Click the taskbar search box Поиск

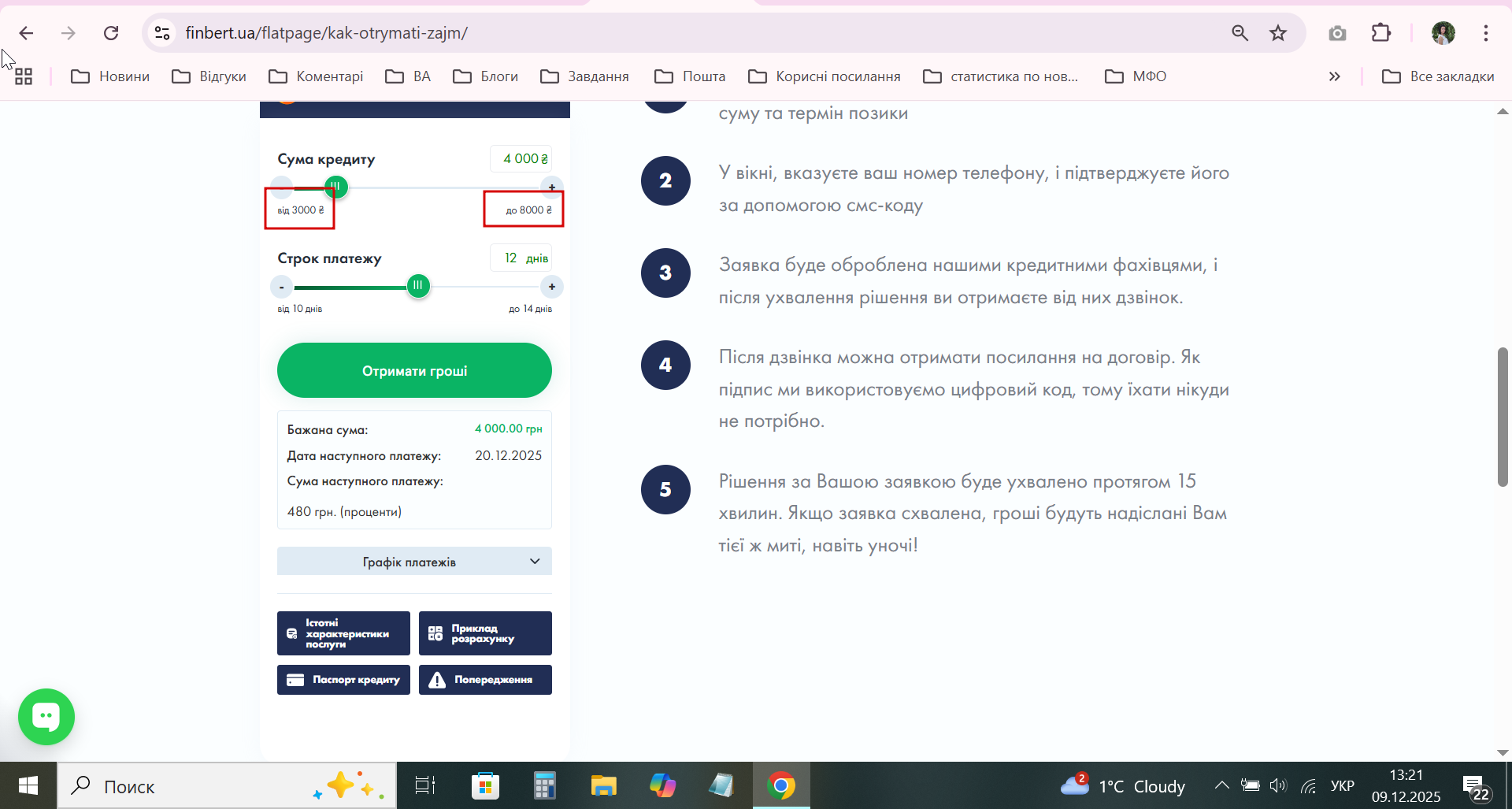(x=227, y=785)
